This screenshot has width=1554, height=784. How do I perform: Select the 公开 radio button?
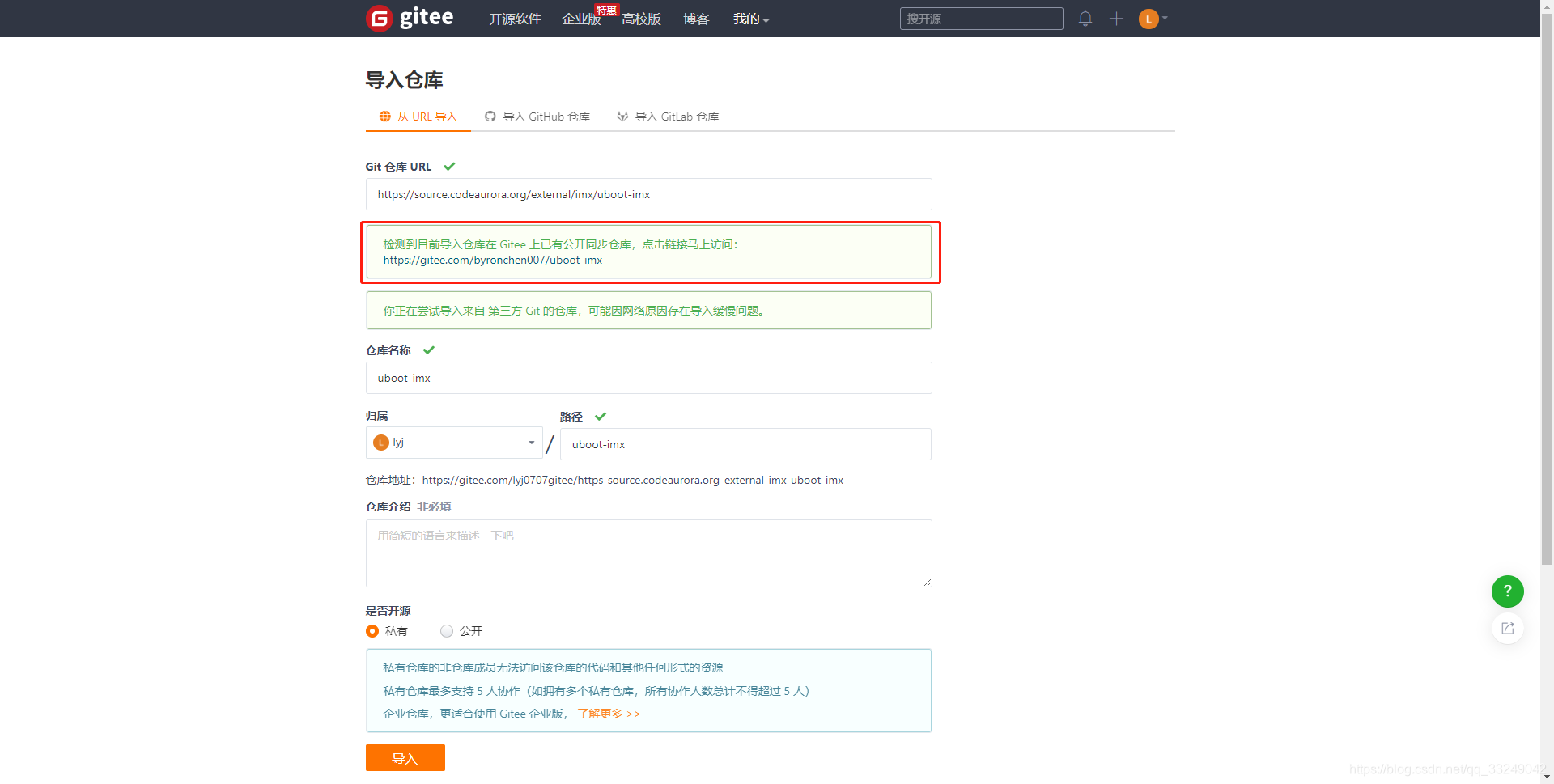click(x=447, y=631)
